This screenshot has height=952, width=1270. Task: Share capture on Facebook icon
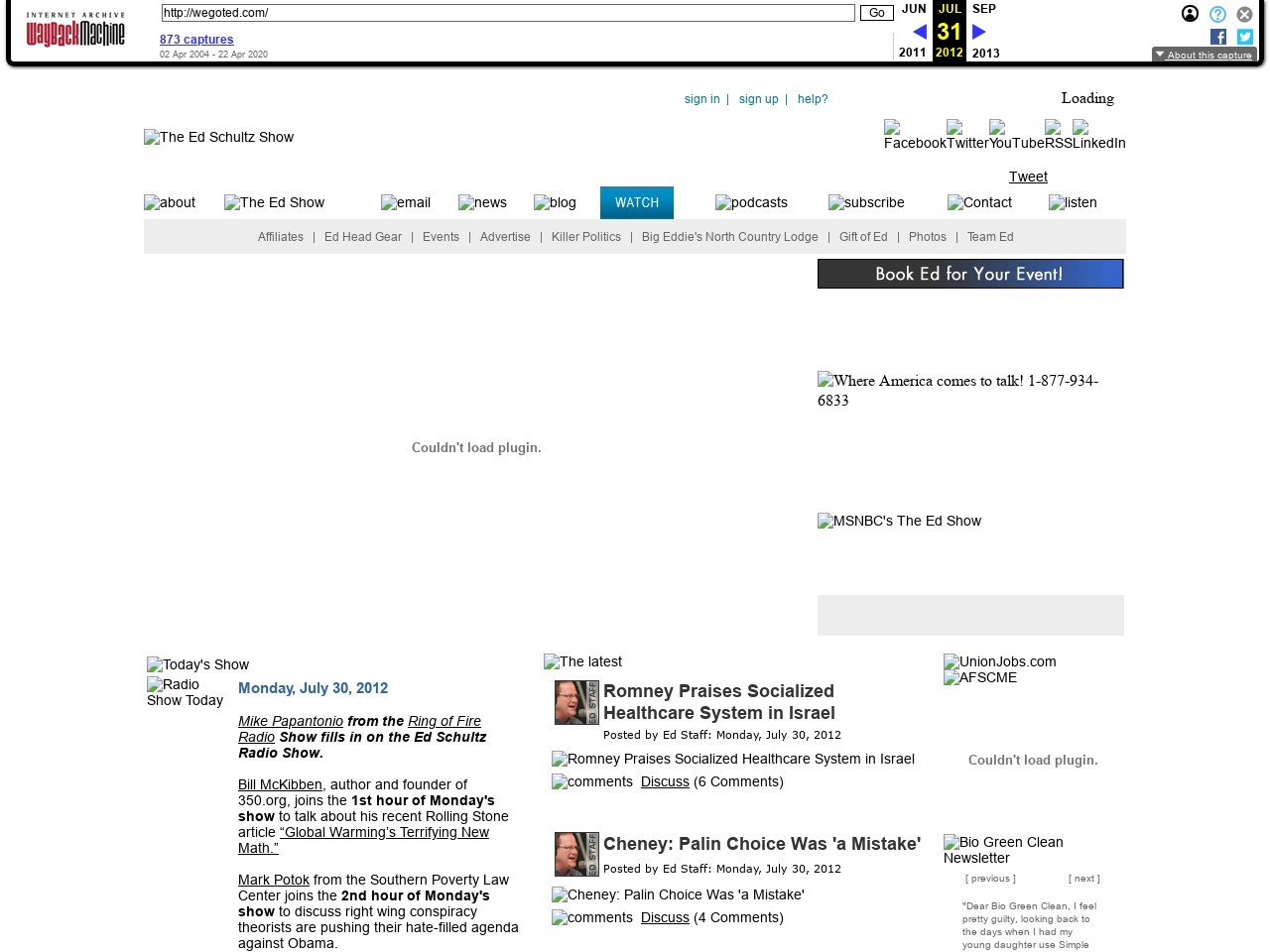coord(1218,37)
